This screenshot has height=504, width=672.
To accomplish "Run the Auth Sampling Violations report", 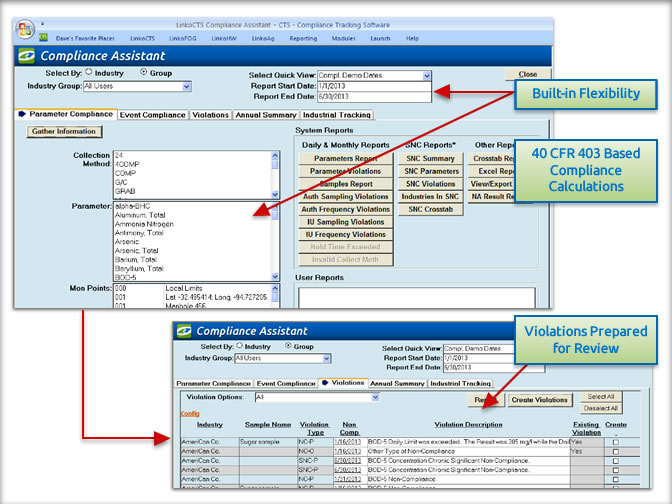I will (345, 196).
